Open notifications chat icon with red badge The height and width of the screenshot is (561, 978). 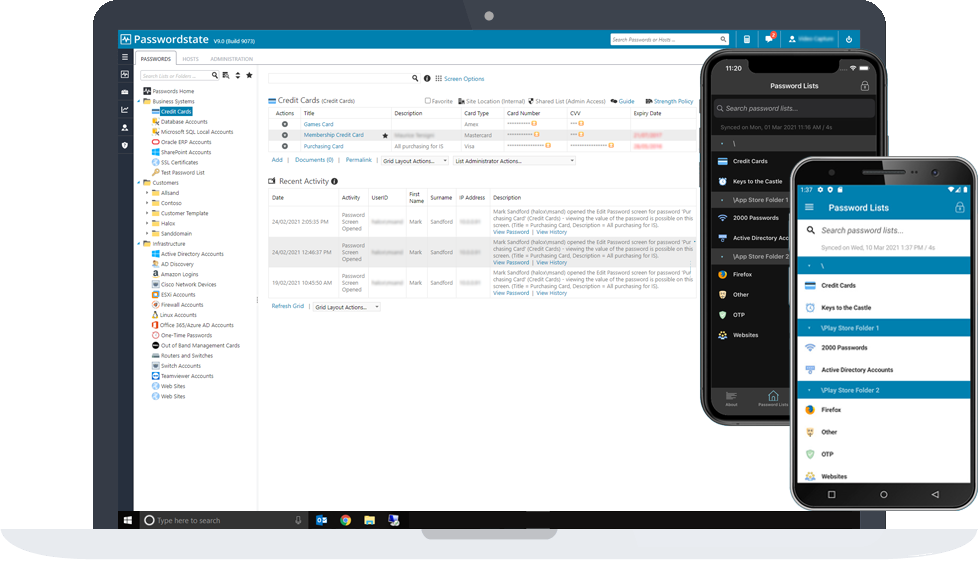pyautogui.click(x=769, y=39)
